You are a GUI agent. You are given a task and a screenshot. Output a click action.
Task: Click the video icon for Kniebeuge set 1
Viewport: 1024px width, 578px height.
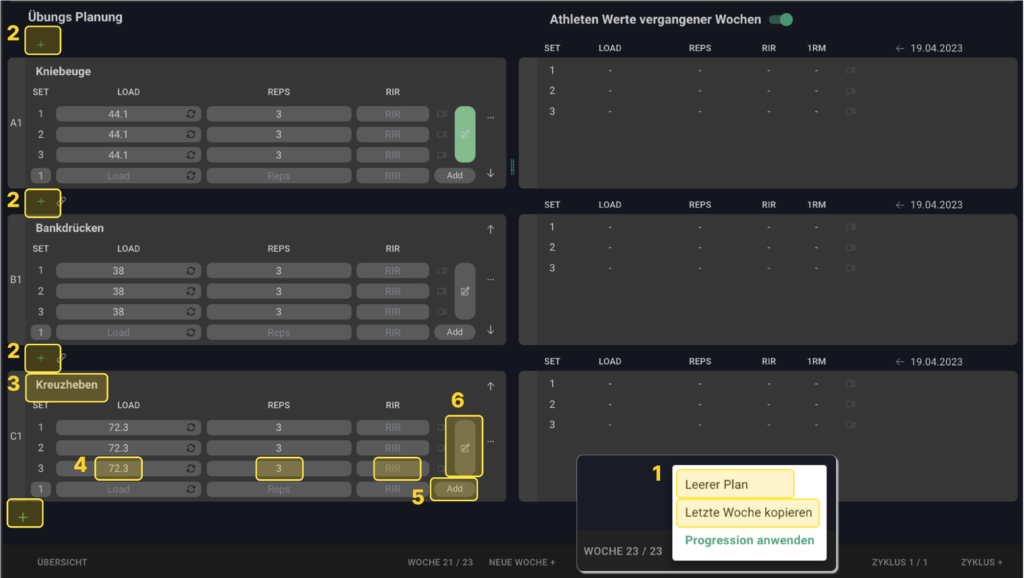tap(441, 114)
